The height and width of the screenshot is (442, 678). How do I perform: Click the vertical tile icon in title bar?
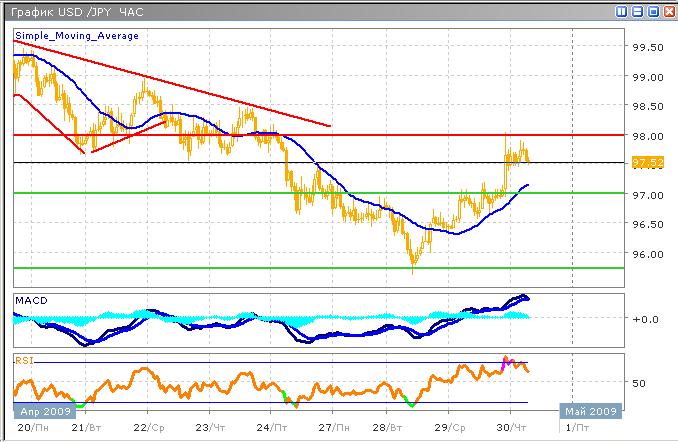(620, 12)
